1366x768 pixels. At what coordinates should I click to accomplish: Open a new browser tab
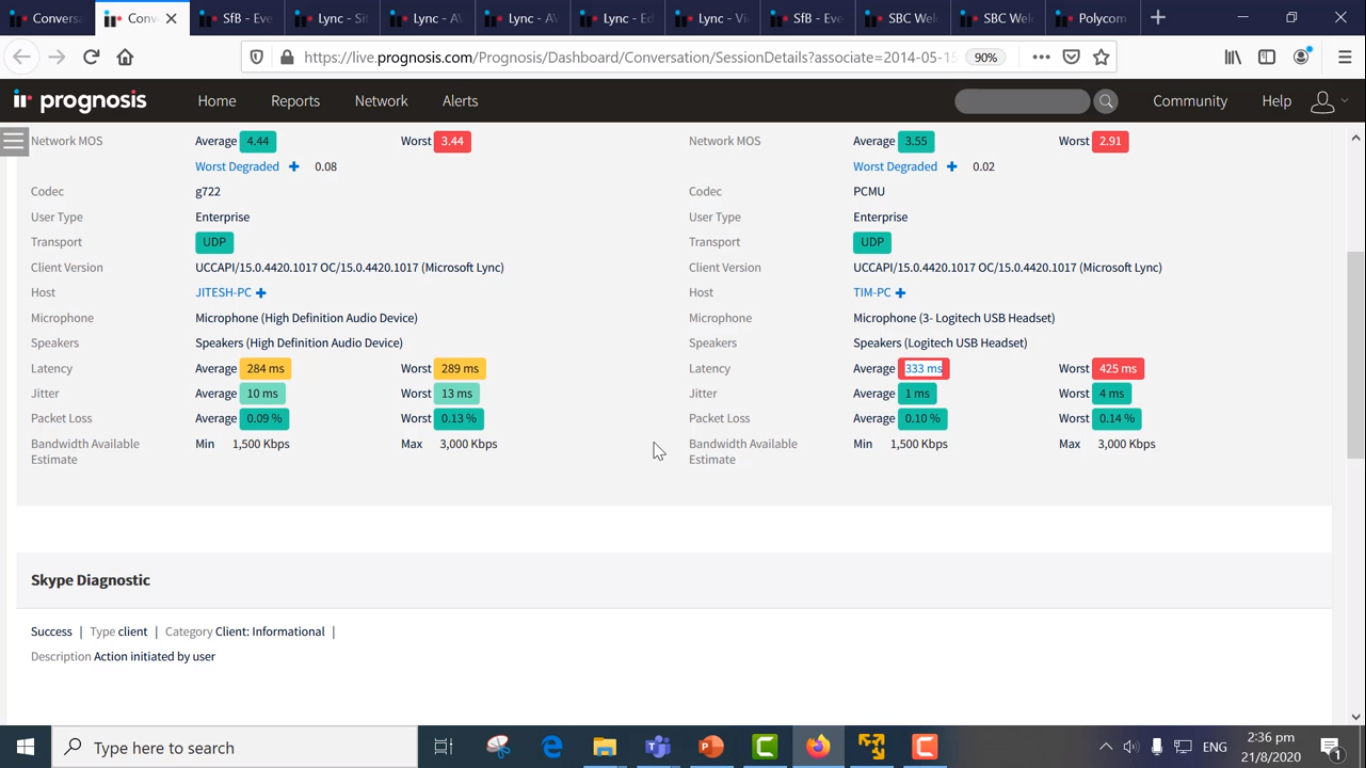(1158, 18)
